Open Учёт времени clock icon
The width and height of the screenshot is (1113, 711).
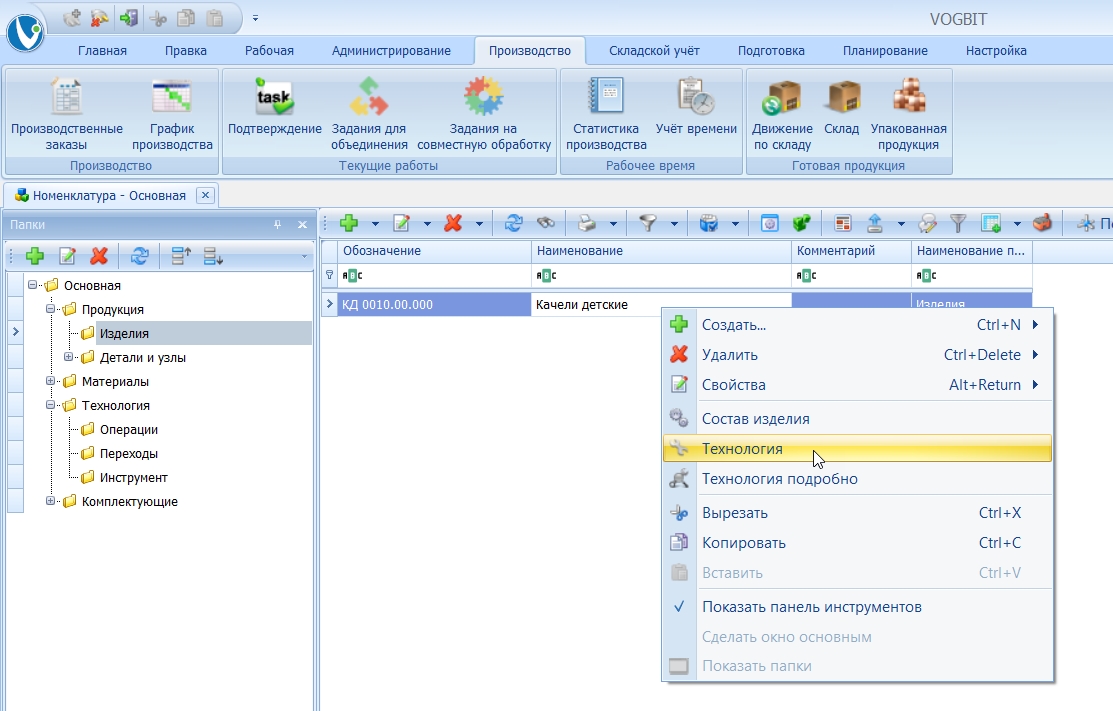pyautogui.click(x=696, y=107)
